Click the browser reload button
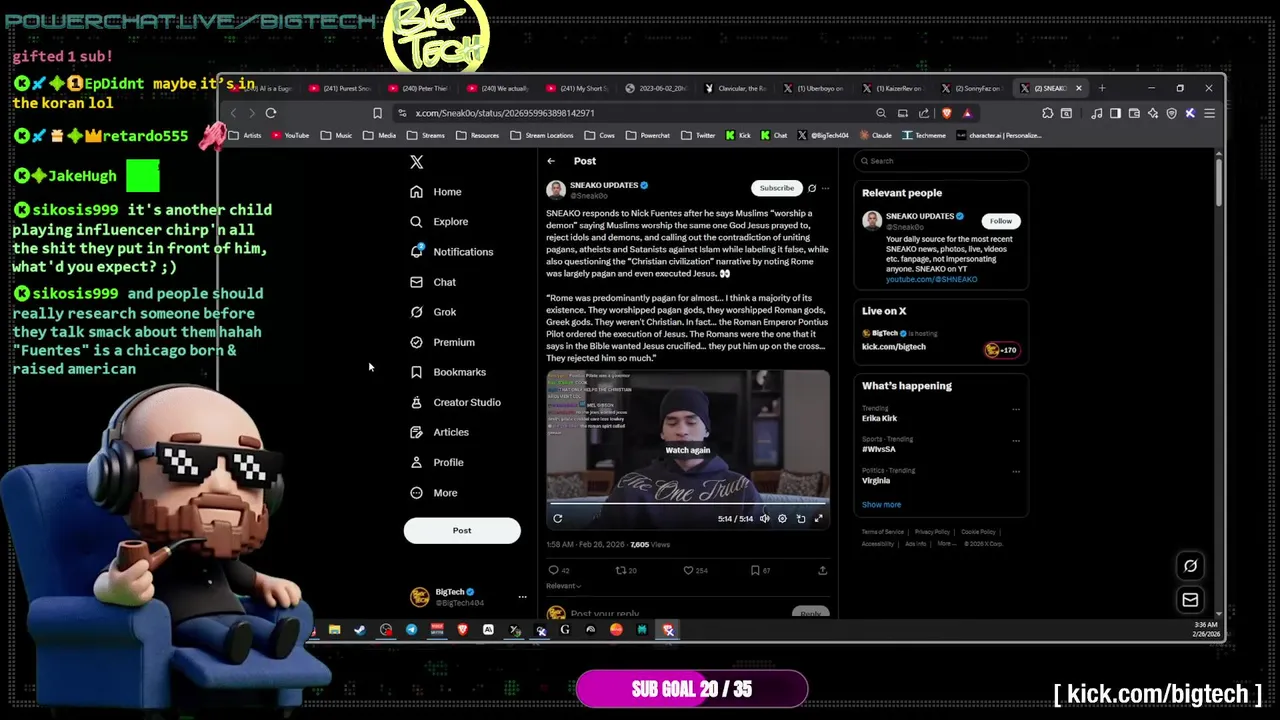Image resolution: width=1280 pixels, height=720 pixels. tap(271, 113)
